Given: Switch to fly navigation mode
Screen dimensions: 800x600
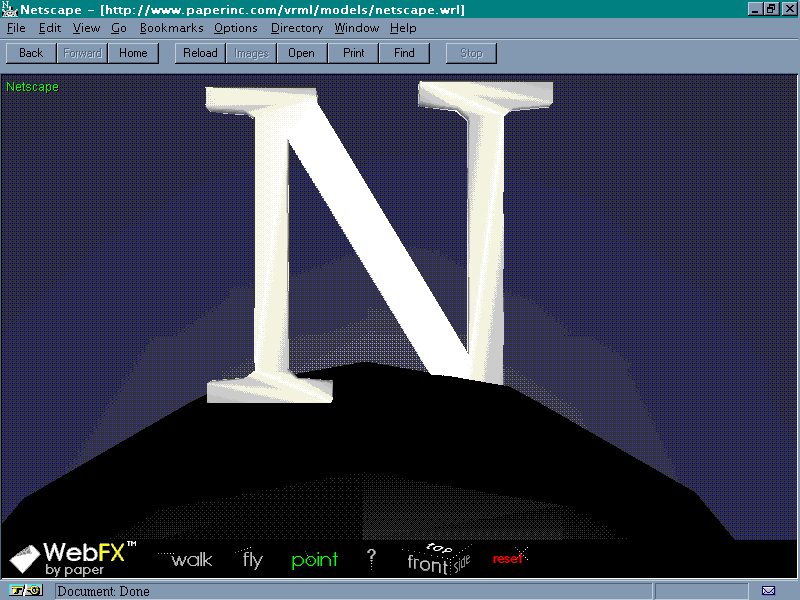Looking at the screenshot, I should pyautogui.click(x=252, y=560).
